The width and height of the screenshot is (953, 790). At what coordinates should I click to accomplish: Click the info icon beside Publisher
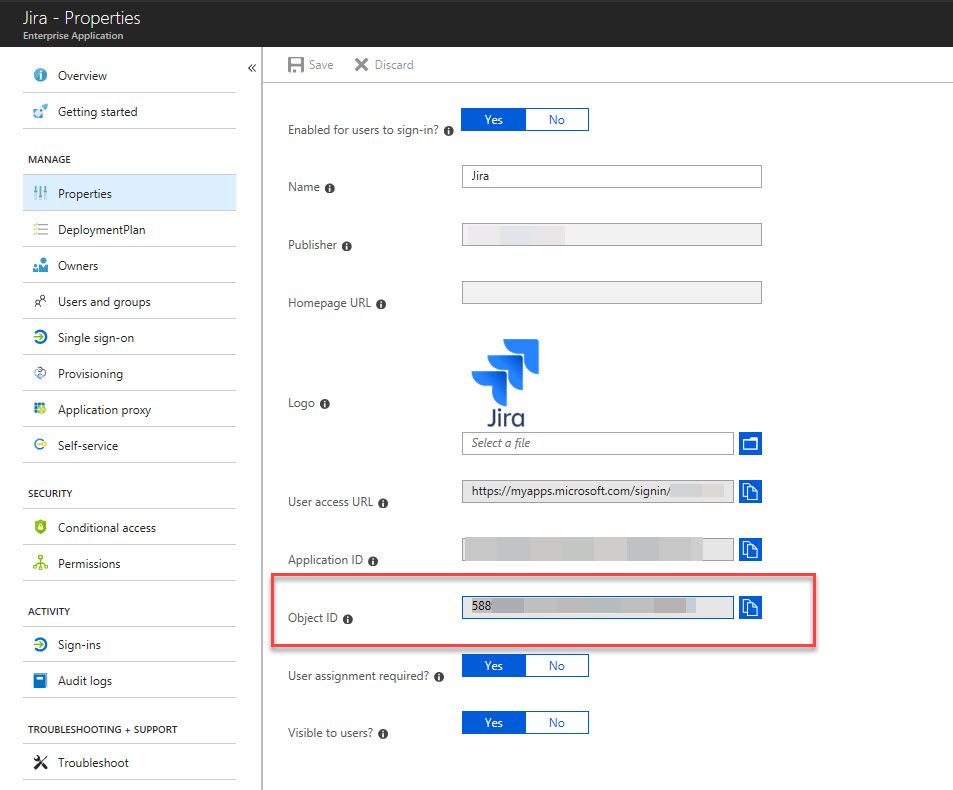tap(346, 246)
